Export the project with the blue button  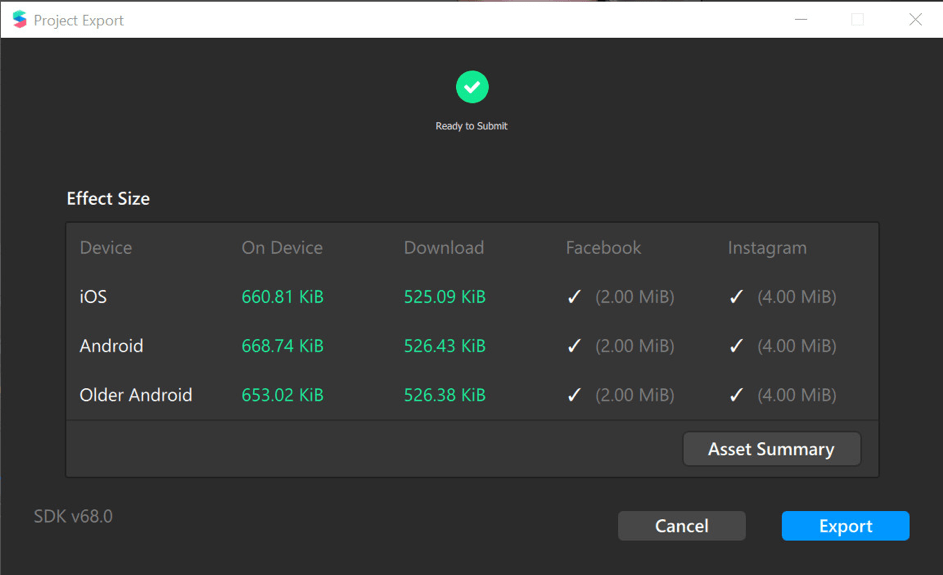tap(846, 526)
